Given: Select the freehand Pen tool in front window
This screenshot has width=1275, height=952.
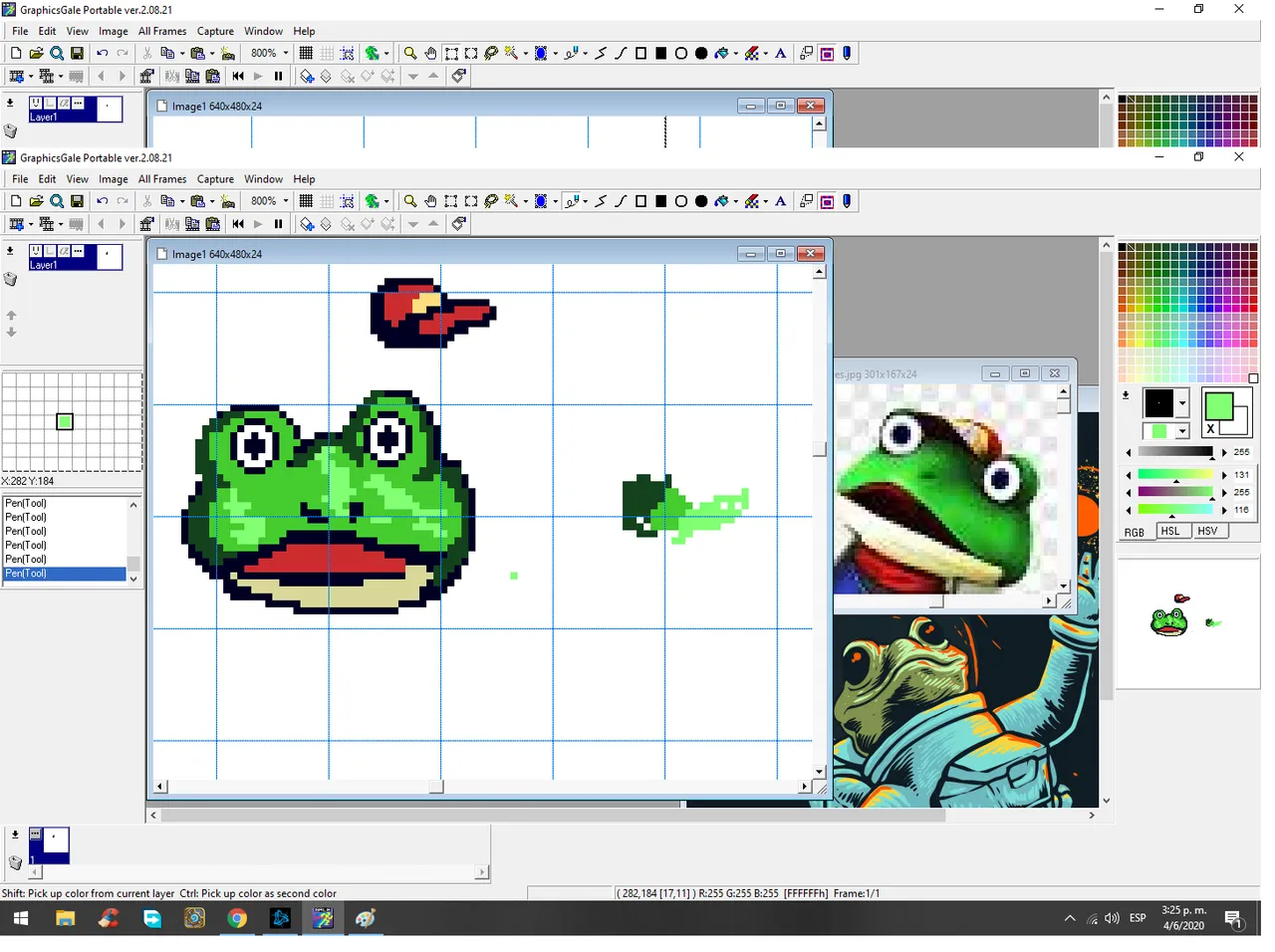Looking at the screenshot, I should (x=572, y=201).
